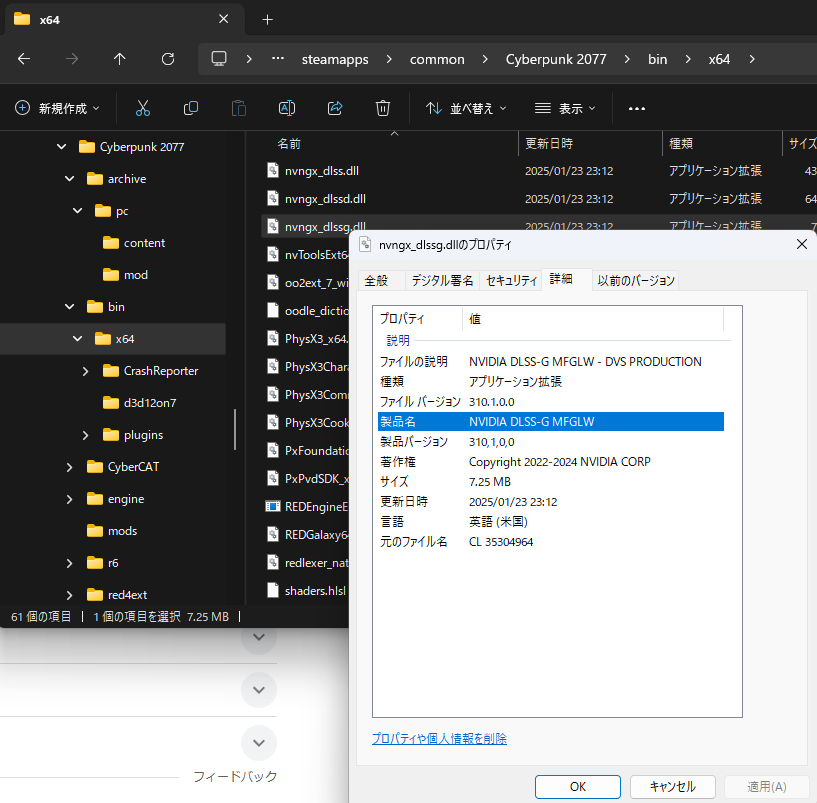Click Cyberpunk 2077 in the address breadcrumb

[x=556, y=59]
